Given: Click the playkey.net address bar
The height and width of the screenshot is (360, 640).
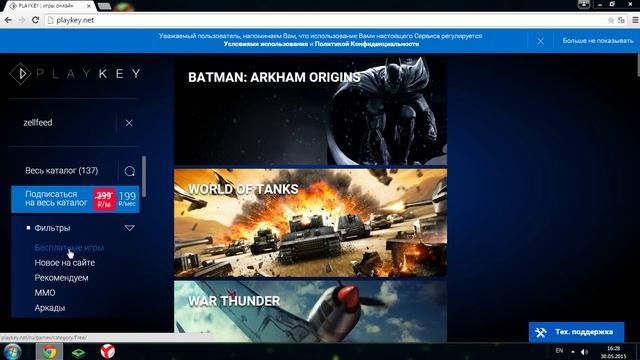Looking at the screenshot, I should pyautogui.click(x=327, y=20).
